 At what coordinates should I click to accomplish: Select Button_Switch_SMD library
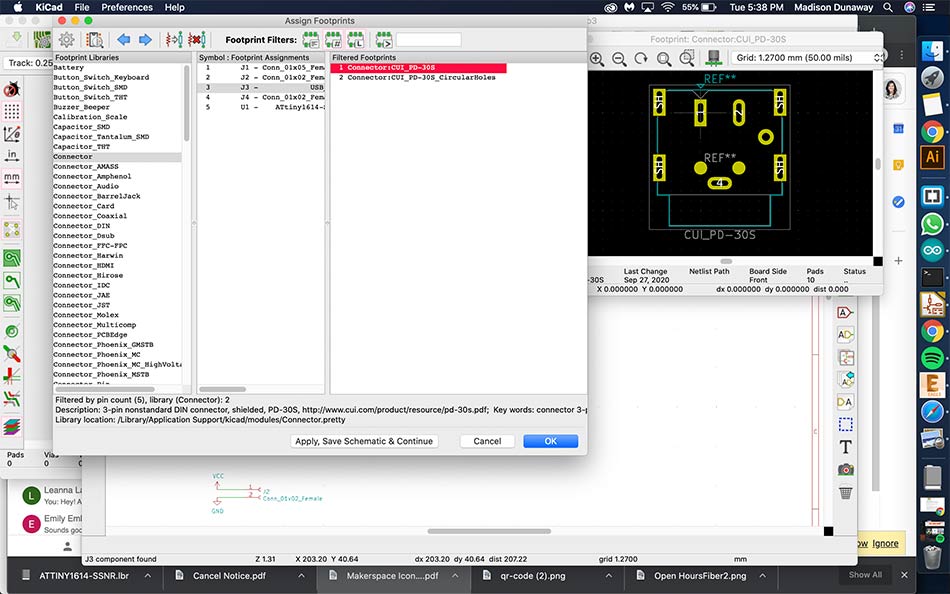(x=117, y=87)
